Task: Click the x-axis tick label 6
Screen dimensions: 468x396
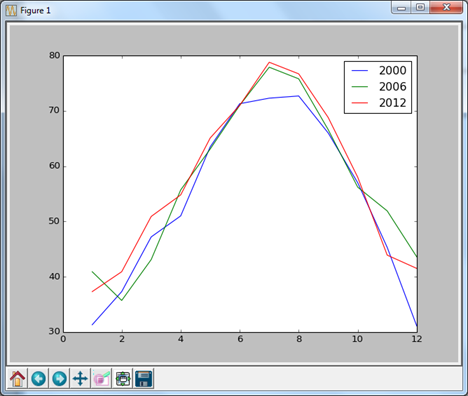Action: 240,339
